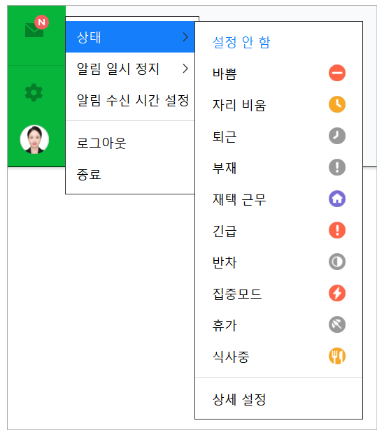
Task: Expand the 알림 일시 정지 submenu arrow
Action: click(185, 69)
